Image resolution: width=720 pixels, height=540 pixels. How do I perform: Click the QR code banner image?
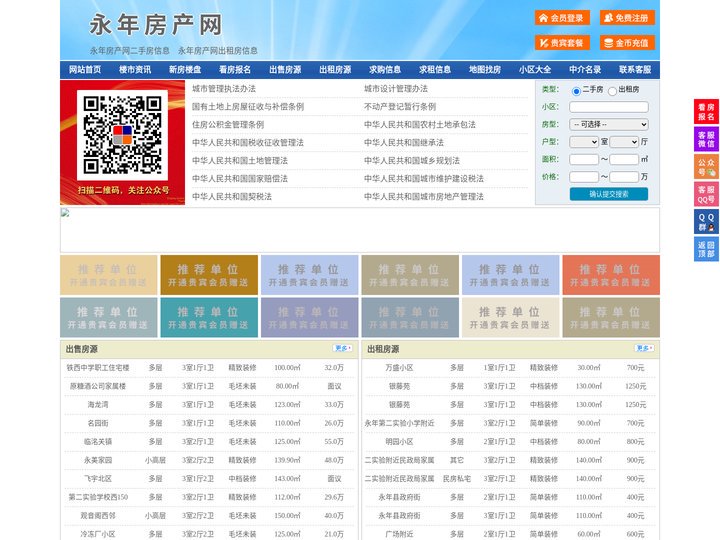pyautogui.click(x=123, y=142)
